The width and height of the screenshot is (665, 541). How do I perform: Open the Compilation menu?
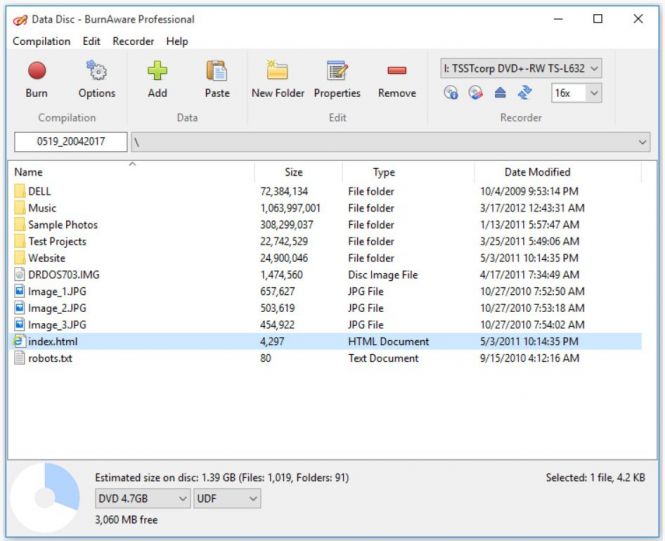(41, 41)
